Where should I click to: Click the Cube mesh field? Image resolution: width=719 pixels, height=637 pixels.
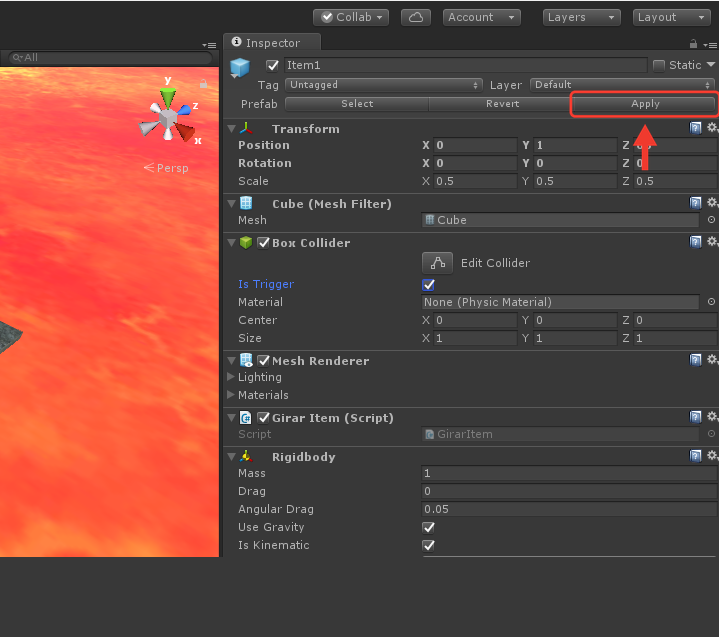pyautogui.click(x=560, y=220)
